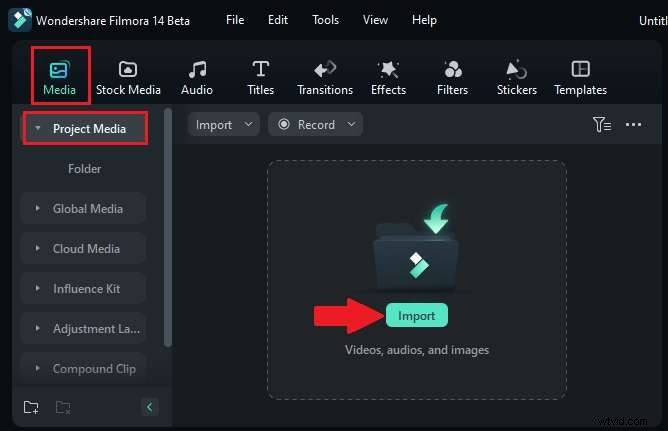This screenshot has width=668, height=431.
Task: Select Influence Kit in the sidebar
Action: (84, 288)
